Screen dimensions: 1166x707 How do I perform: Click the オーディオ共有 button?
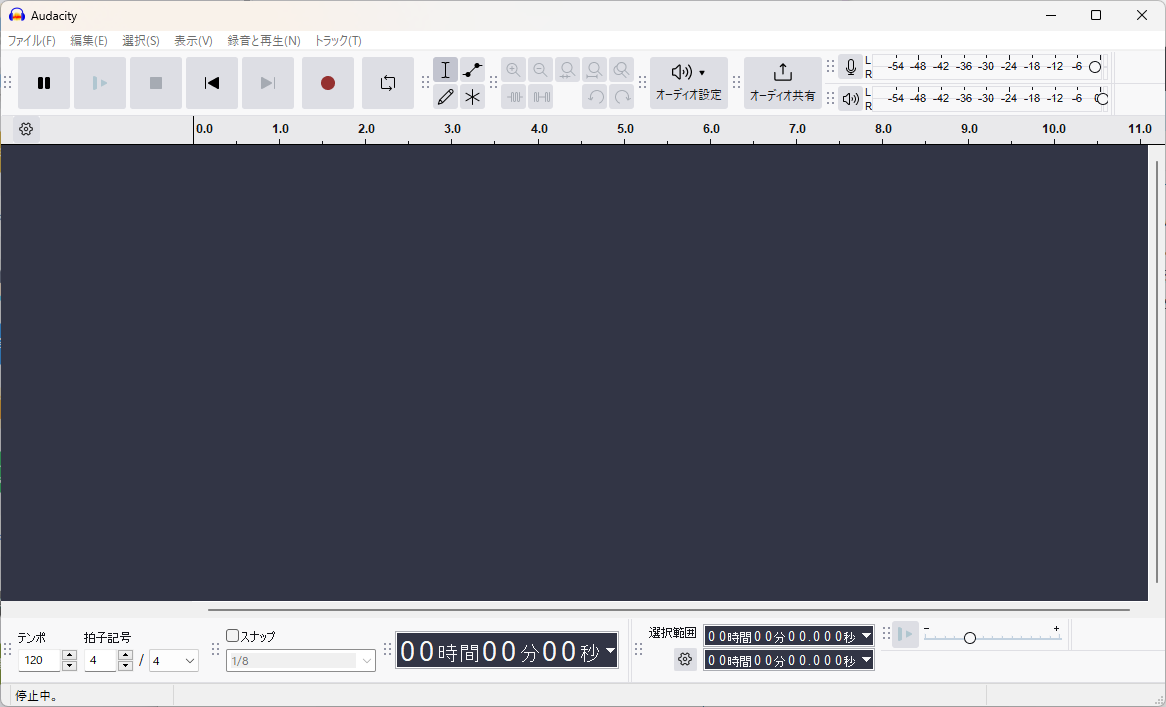coord(782,82)
